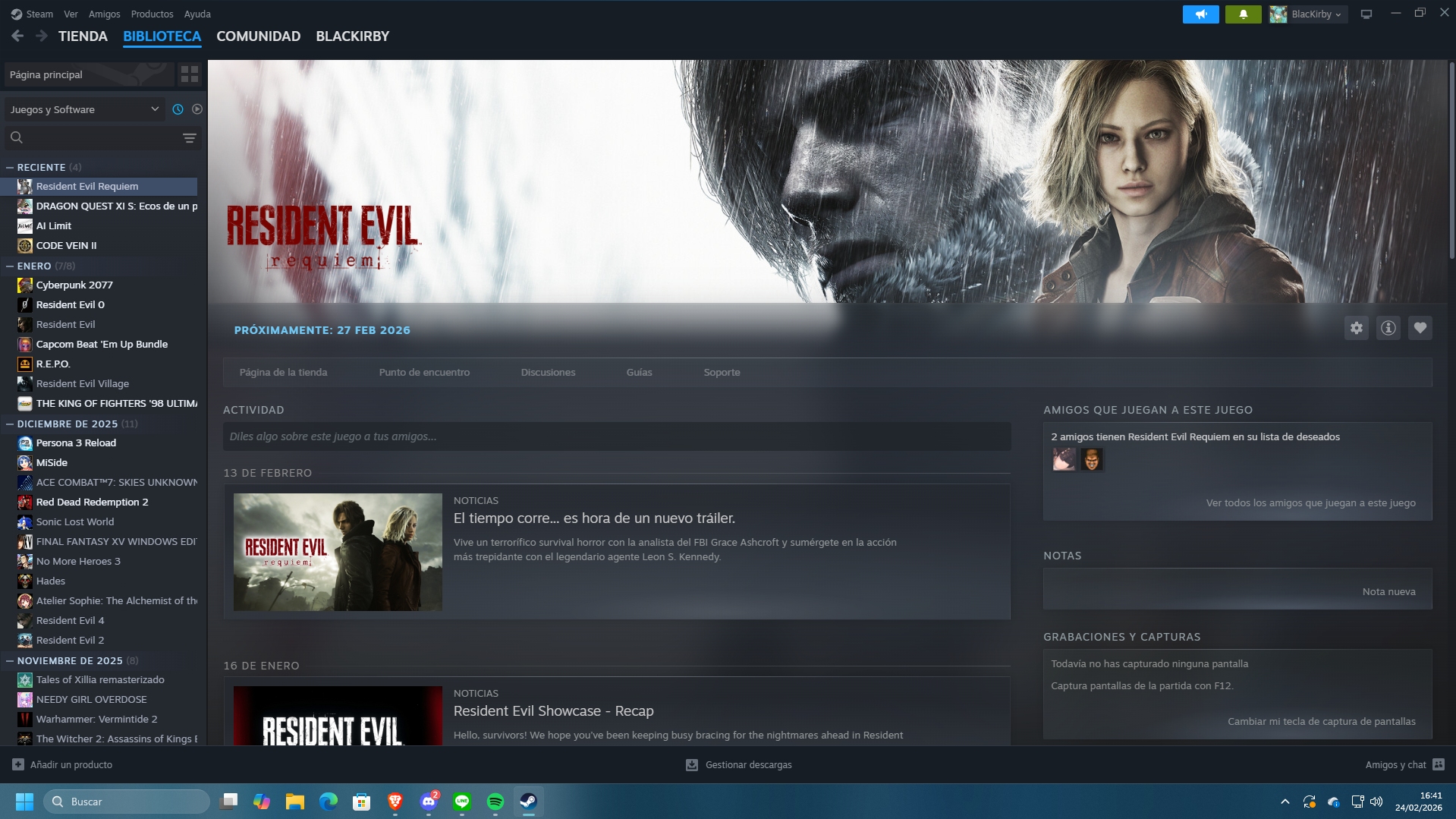
Task: Open the game settings gear icon
Action: (1356, 328)
